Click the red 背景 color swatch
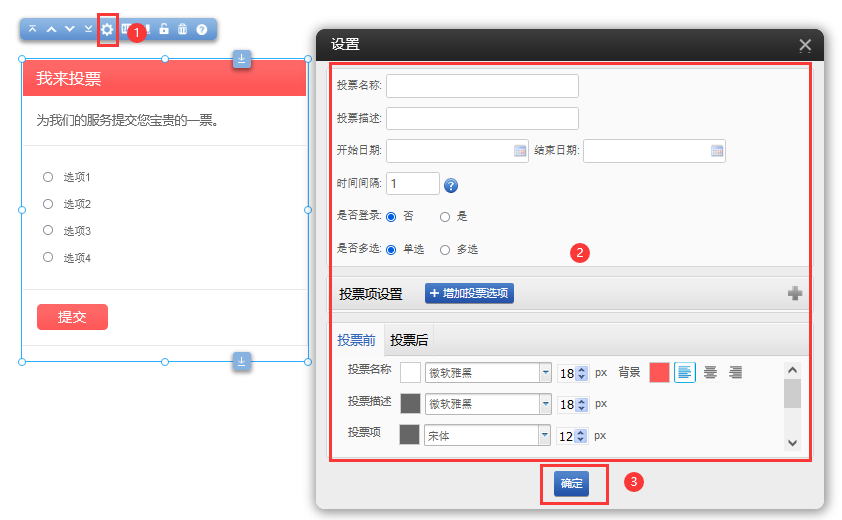Viewport: 842px width, 520px height. 659,372
